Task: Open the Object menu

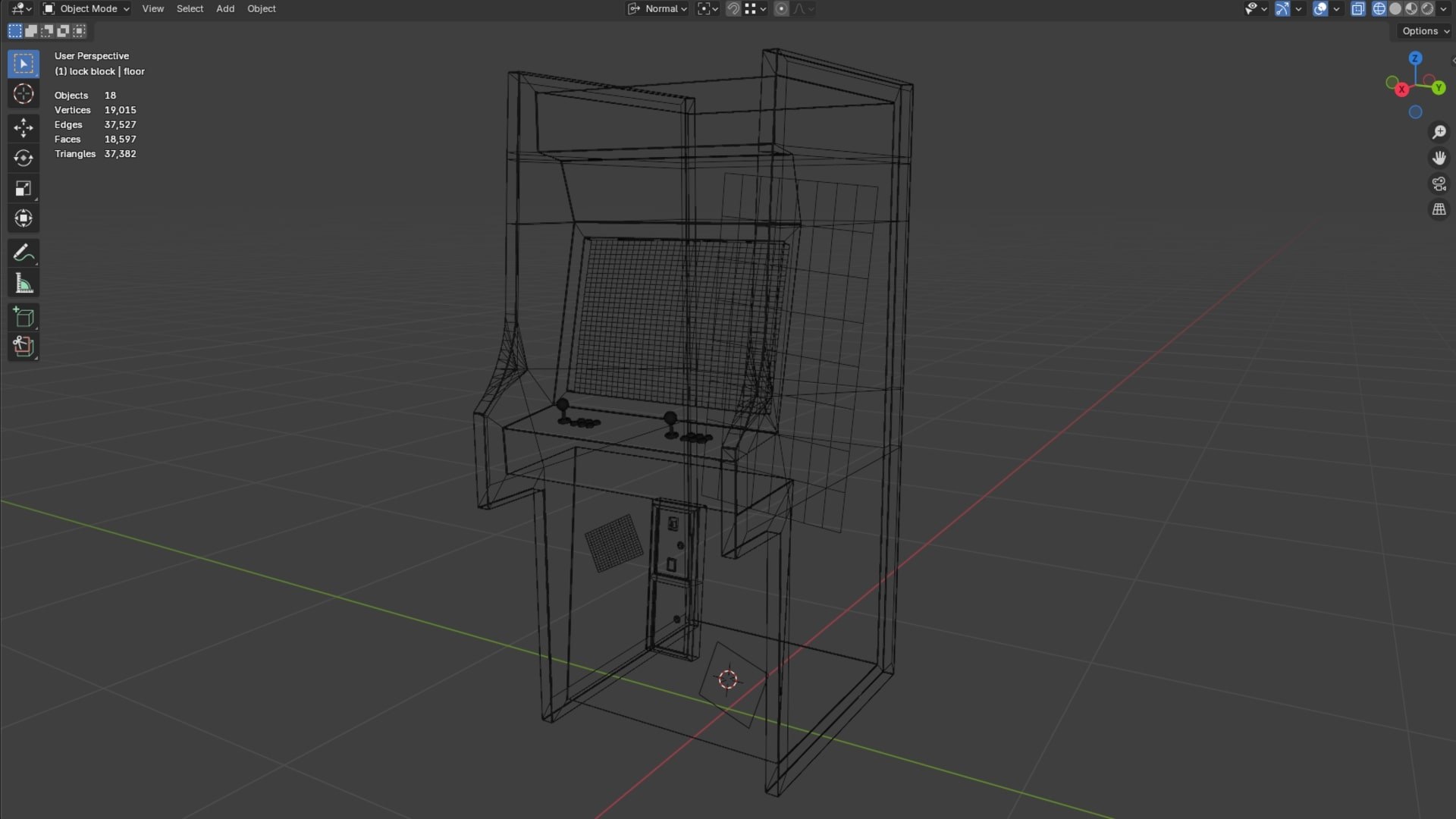Action: pyautogui.click(x=262, y=9)
